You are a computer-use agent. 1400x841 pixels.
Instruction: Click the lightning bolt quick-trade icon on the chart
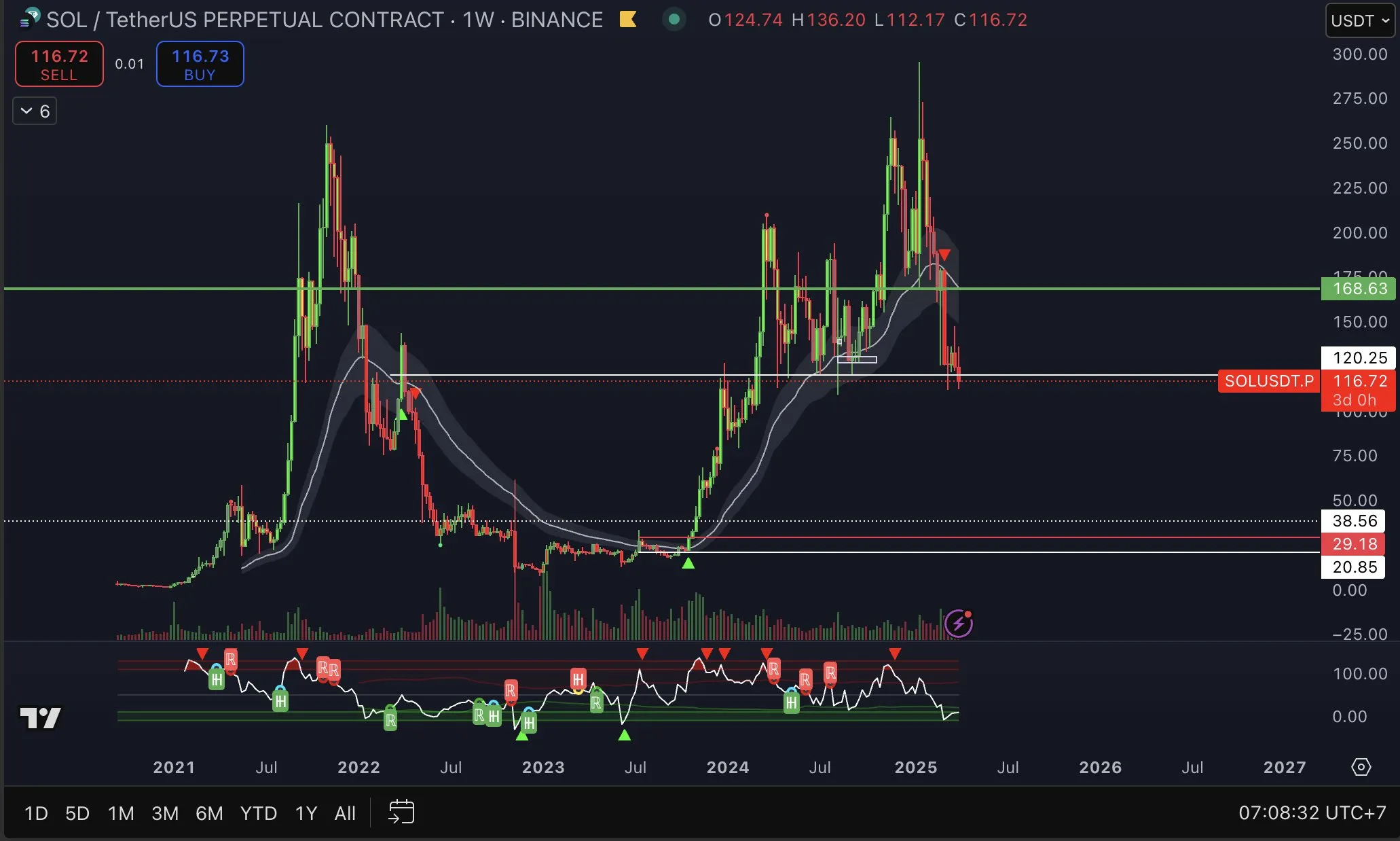click(x=957, y=623)
